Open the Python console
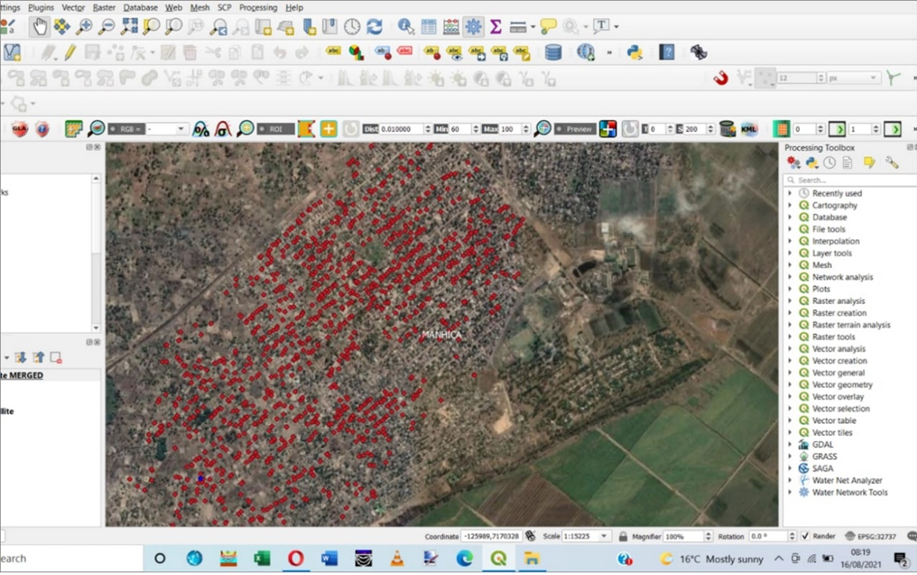The width and height of the screenshot is (917, 575). point(635,52)
